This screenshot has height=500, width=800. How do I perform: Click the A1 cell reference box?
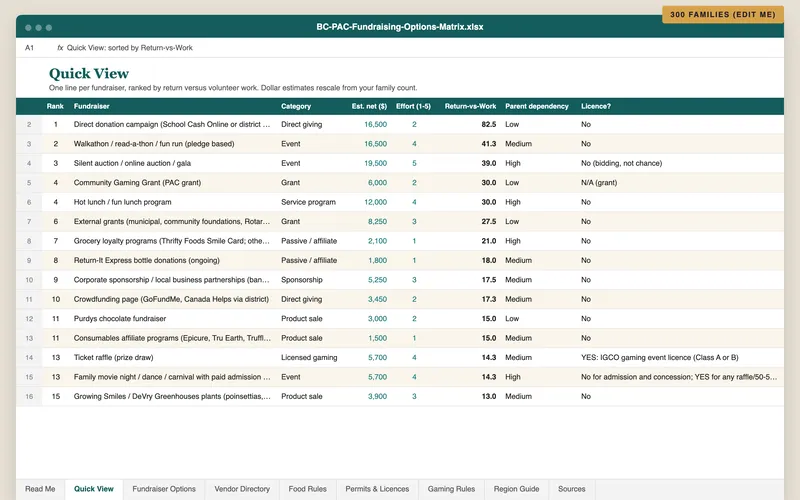point(30,47)
